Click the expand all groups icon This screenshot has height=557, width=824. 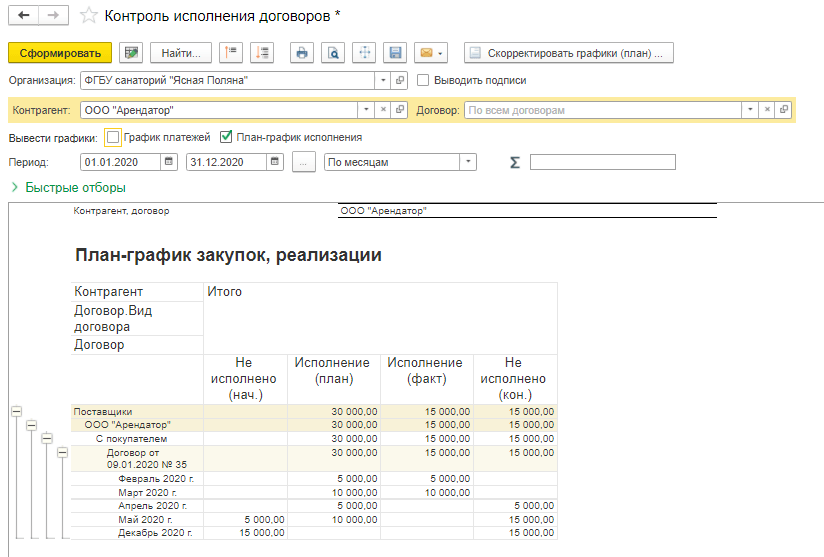(x=261, y=52)
